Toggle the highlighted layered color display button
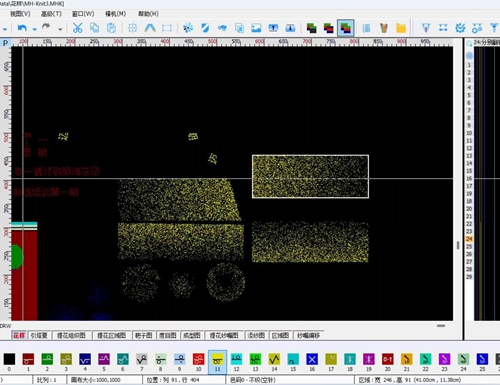Viewport: 500px width, 385px height. [346, 28]
